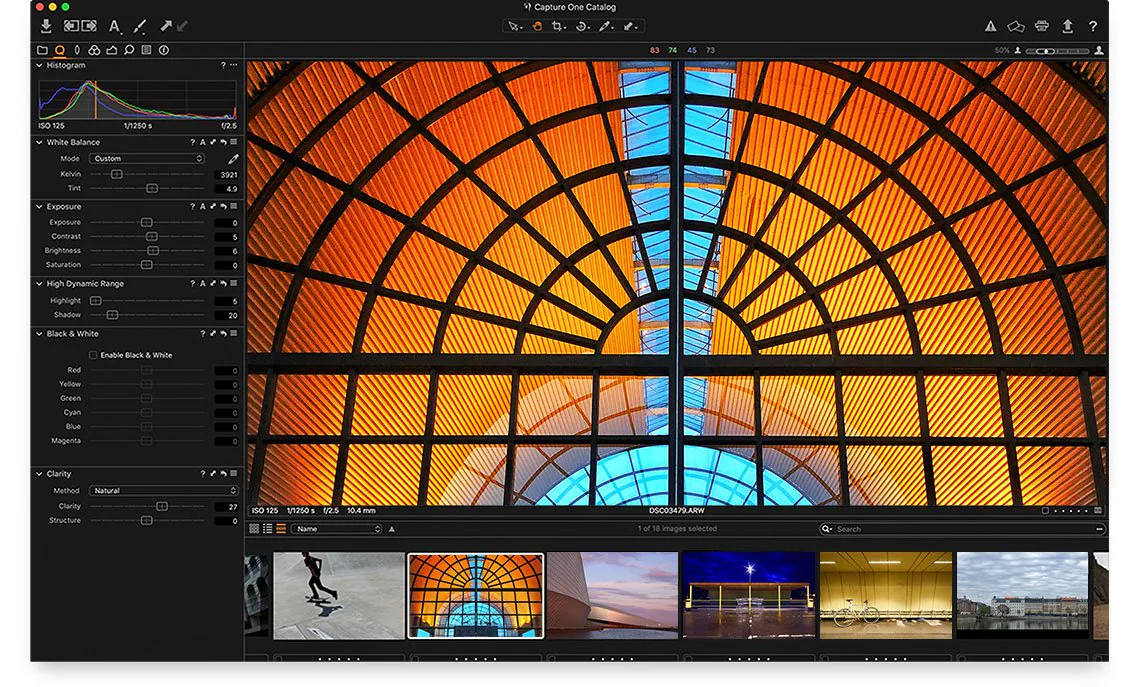Reset the Exposure panel adjustments
This screenshot has width=1140, height=687.
(x=223, y=206)
